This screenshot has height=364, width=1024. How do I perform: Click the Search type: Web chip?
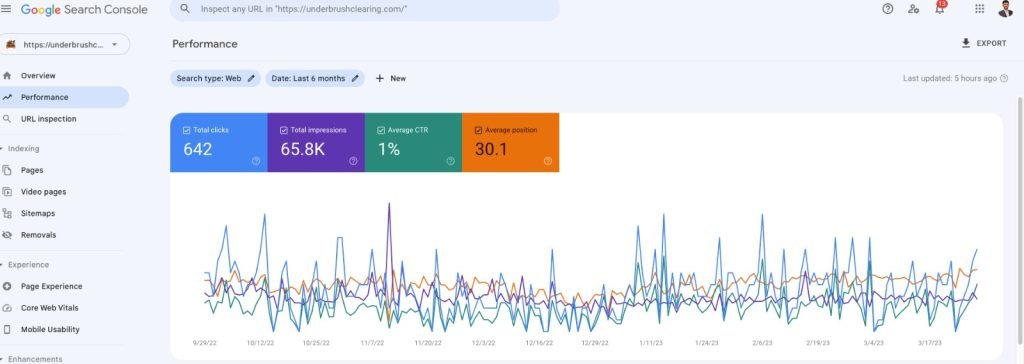pos(216,78)
